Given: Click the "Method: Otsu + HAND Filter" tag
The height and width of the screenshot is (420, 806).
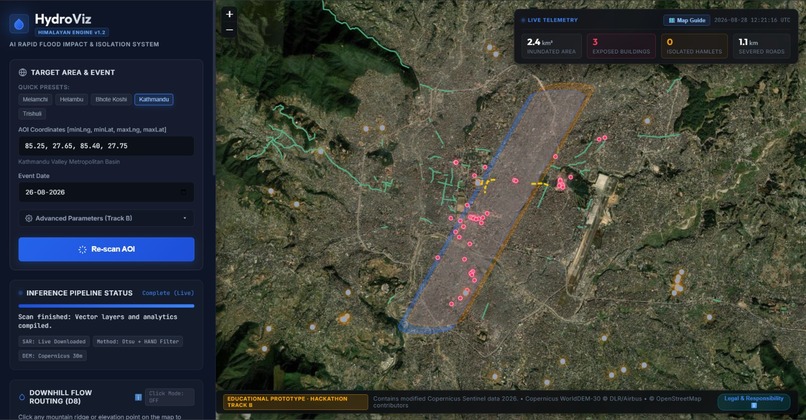Looking at the screenshot, I should coord(138,341).
